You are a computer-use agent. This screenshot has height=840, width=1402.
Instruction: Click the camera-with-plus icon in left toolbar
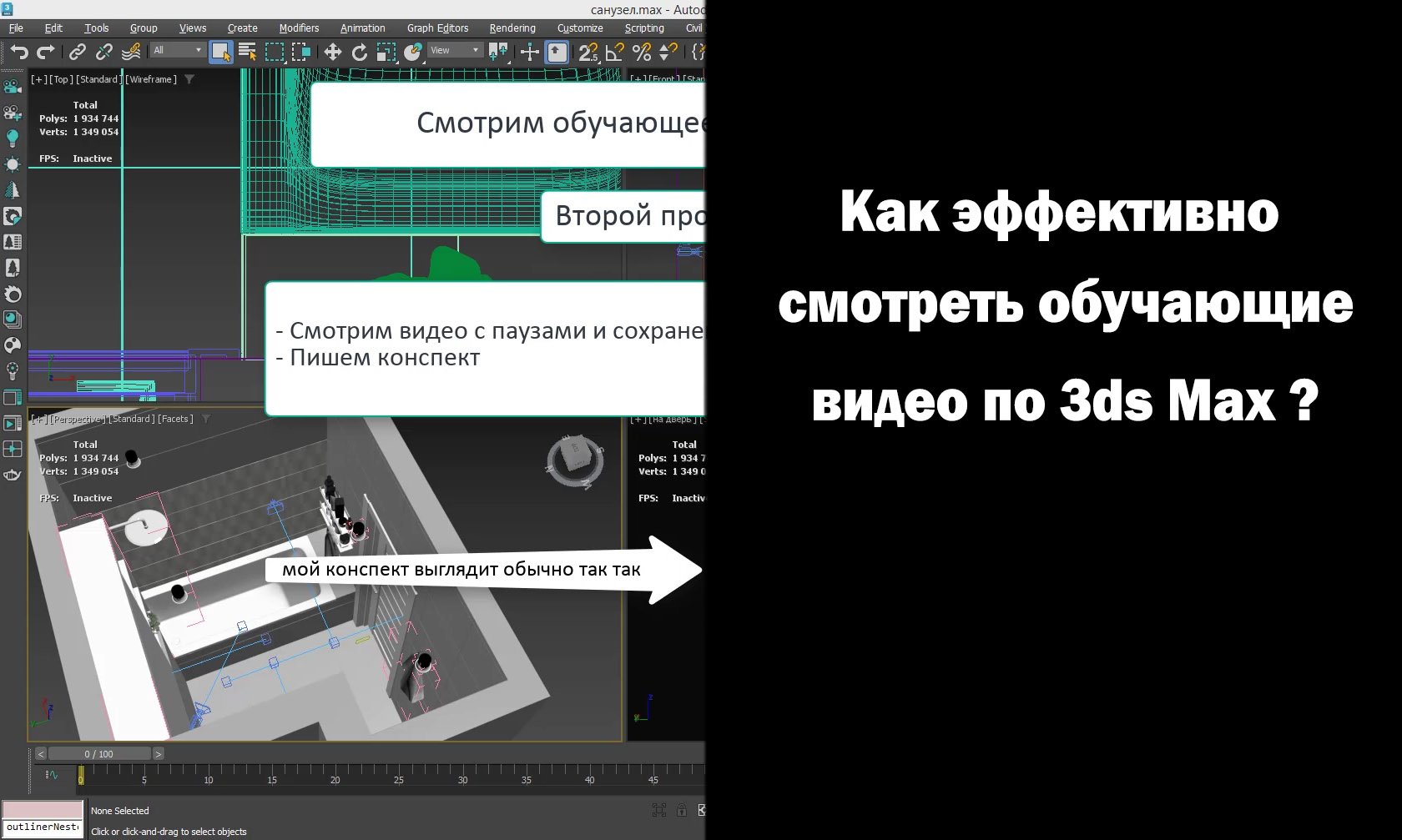point(13,113)
